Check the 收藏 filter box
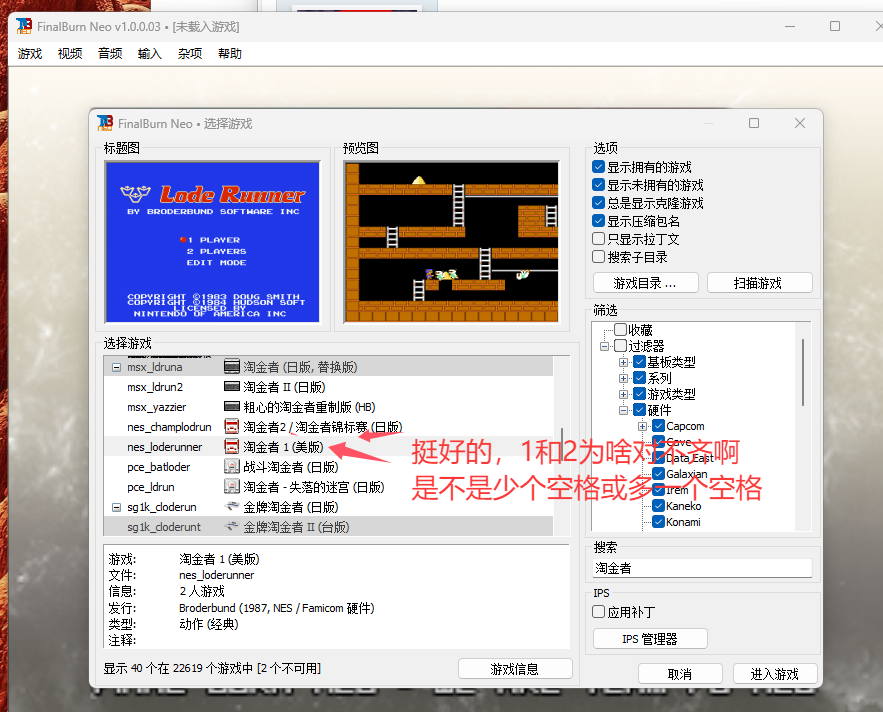 click(x=620, y=330)
